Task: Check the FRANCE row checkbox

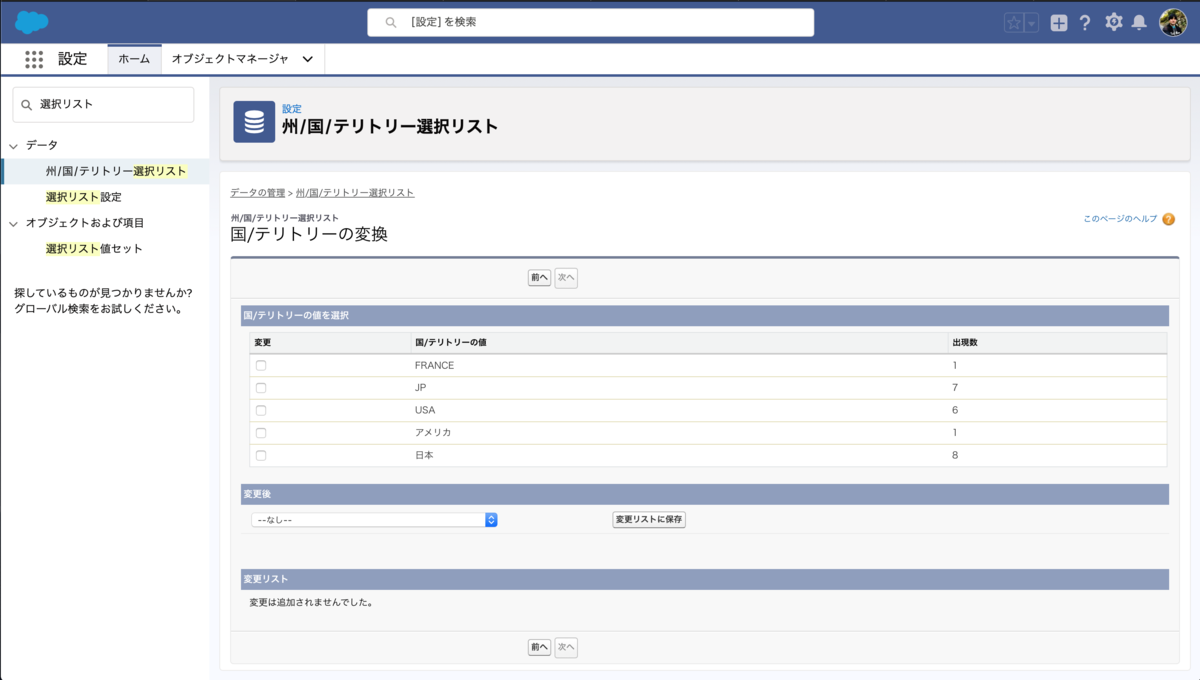Action: 261,365
